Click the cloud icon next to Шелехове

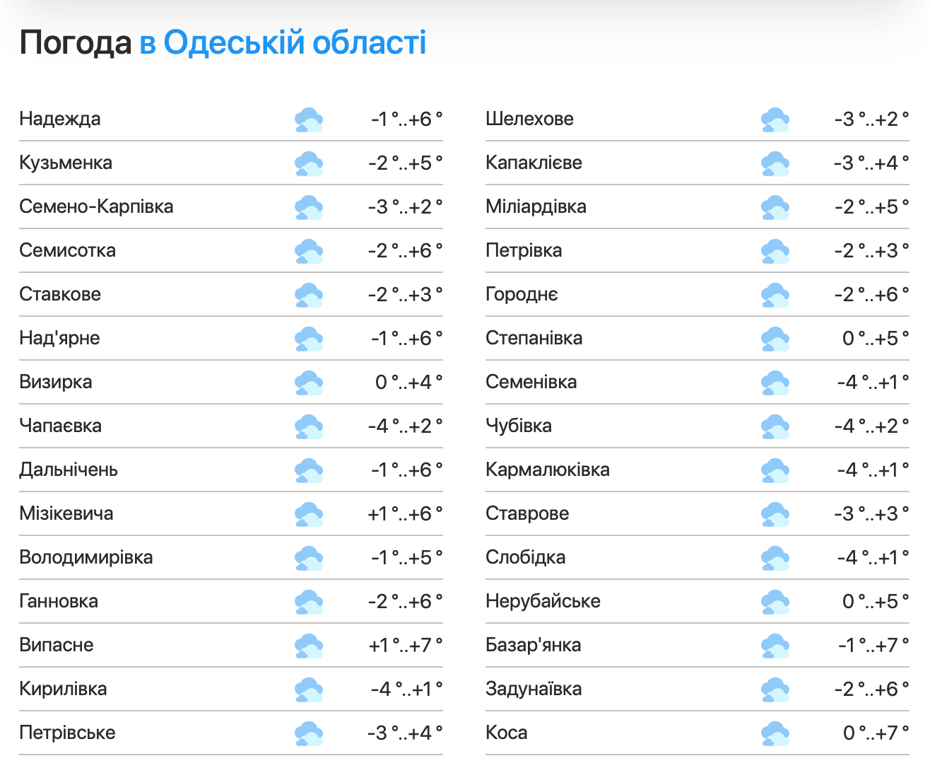click(775, 120)
